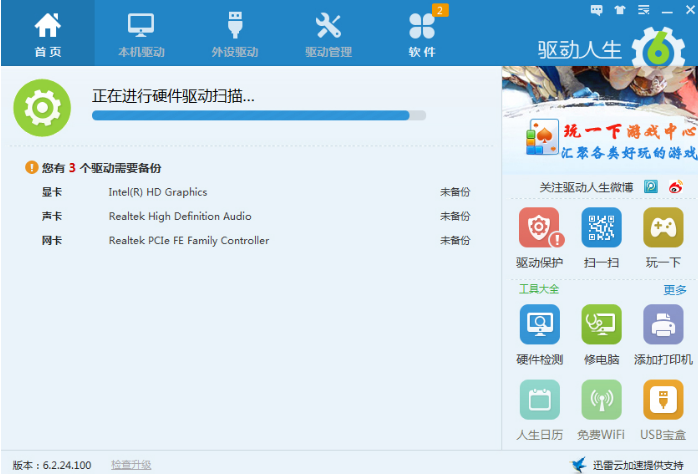Open the 驱动保护 driver protection tool
The height and width of the screenshot is (474, 698).
540,229
